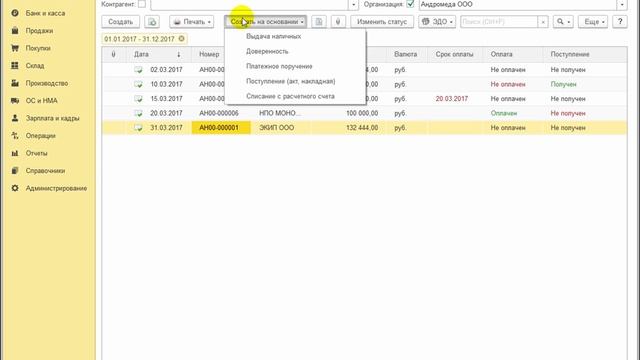Click the paperclip column header

113,54
